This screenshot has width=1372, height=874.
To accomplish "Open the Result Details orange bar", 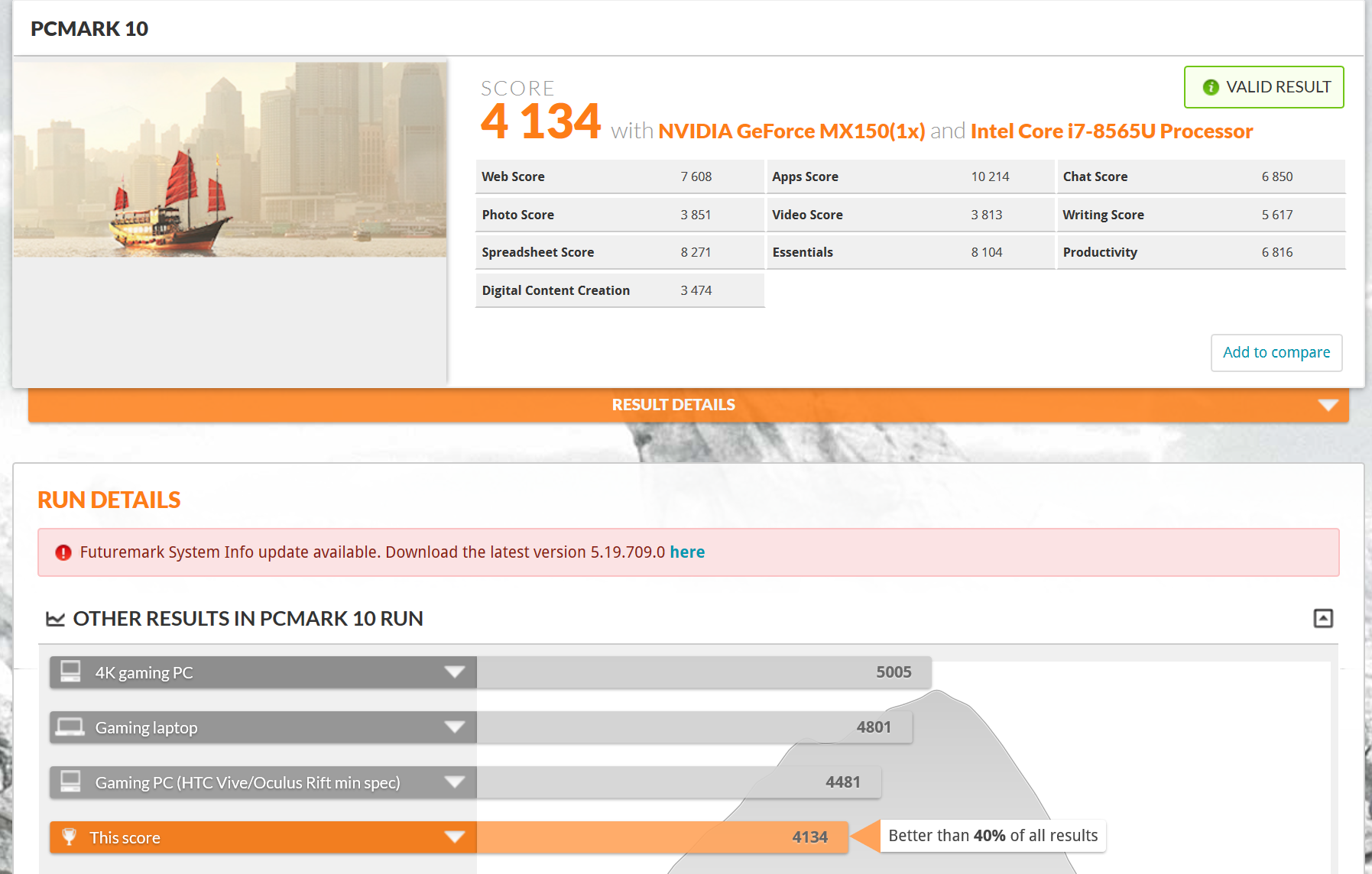I will 689,405.
